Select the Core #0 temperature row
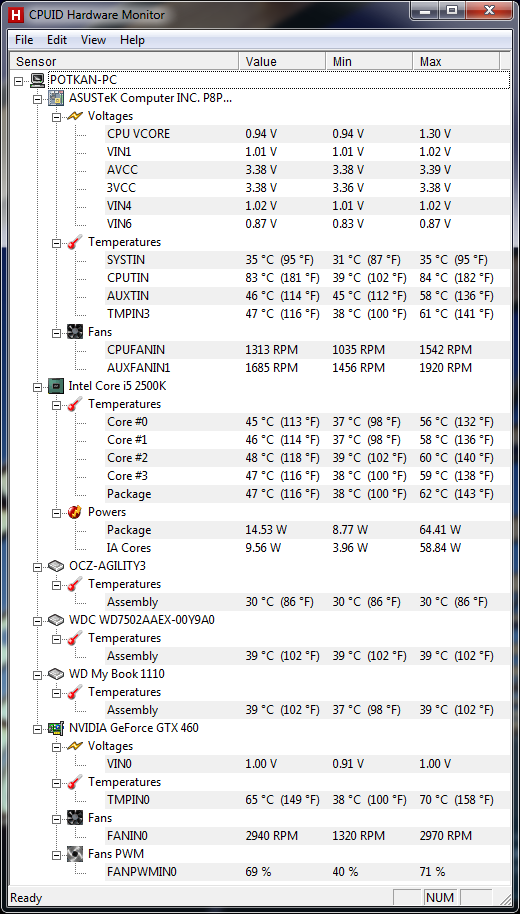This screenshot has height=914, width=520. click(x=306, y=421)
